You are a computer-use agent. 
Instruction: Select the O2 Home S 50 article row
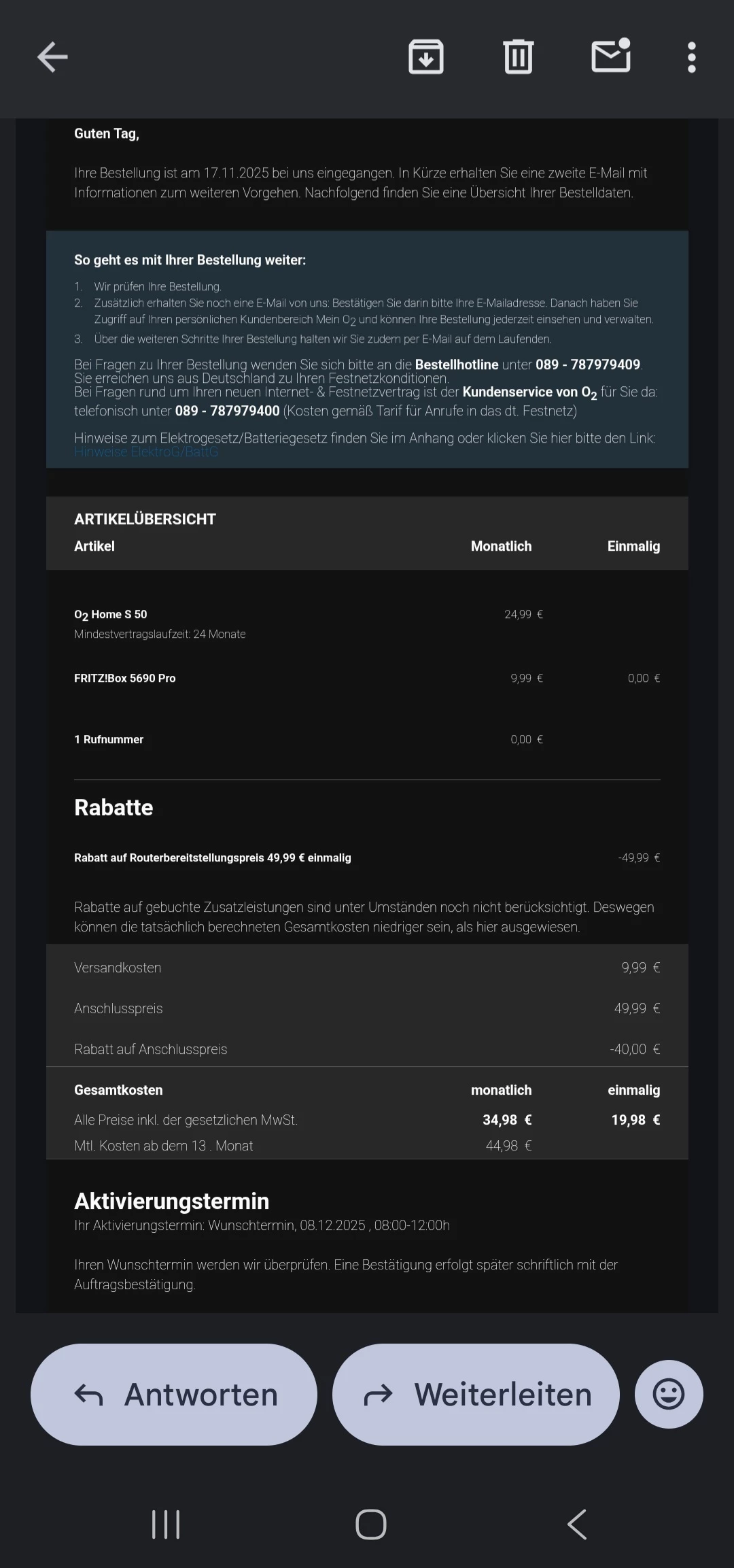[111, 615]
